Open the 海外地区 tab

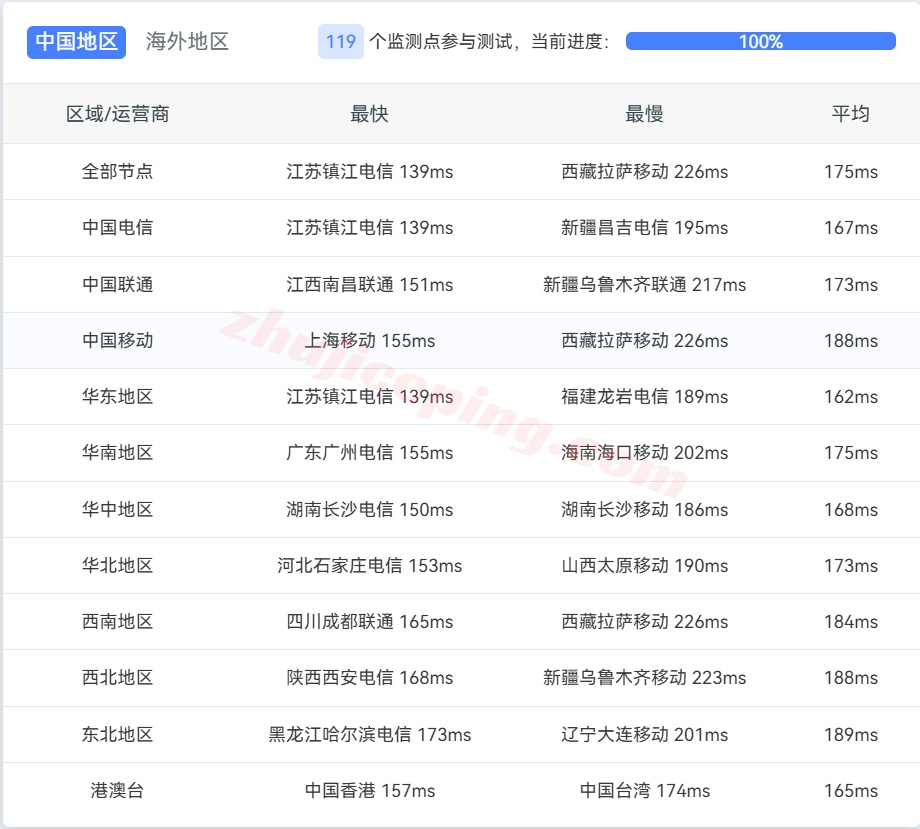pyautogui.click(x=187, y=41)
